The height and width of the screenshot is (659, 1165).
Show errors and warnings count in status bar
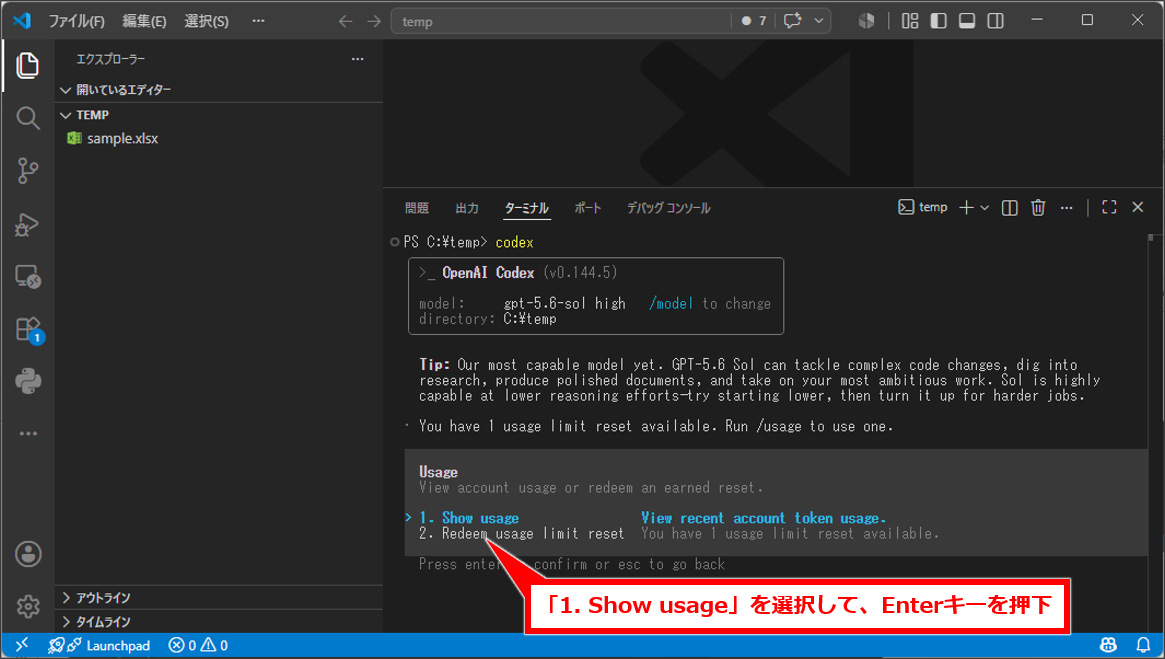coord(198,645)
